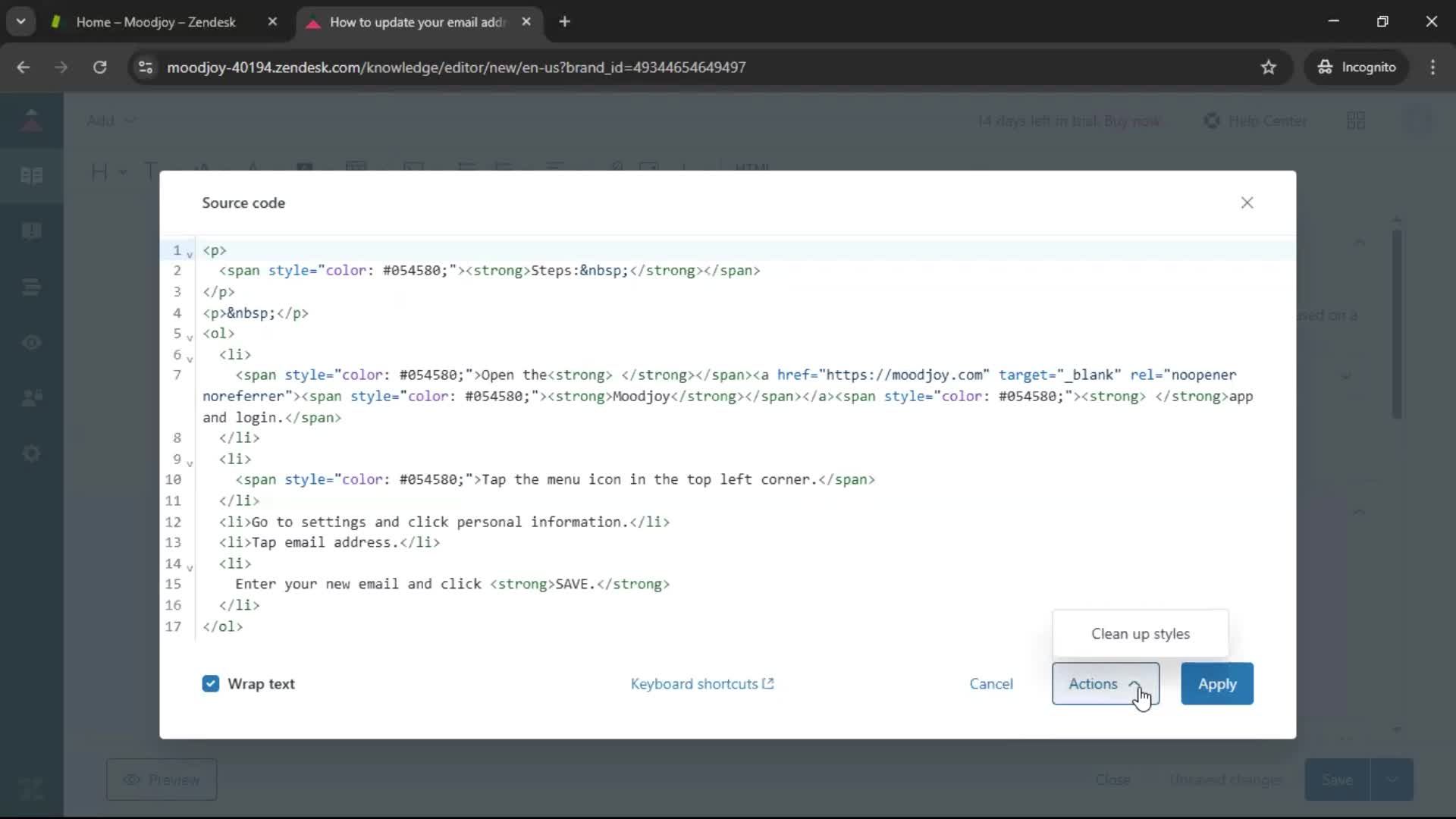Toggle the Actions dropdown
Screen dimensions: 1456x819
pos(1106,684)
